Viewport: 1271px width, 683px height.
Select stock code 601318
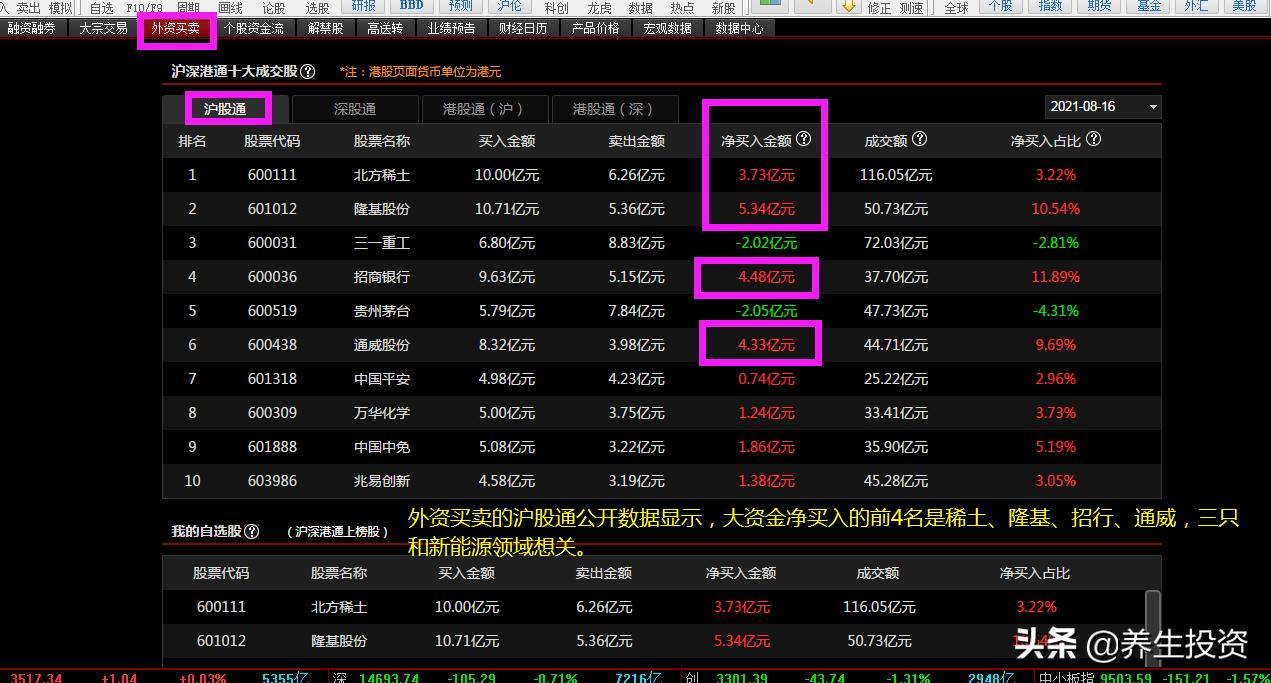[272, 379]
